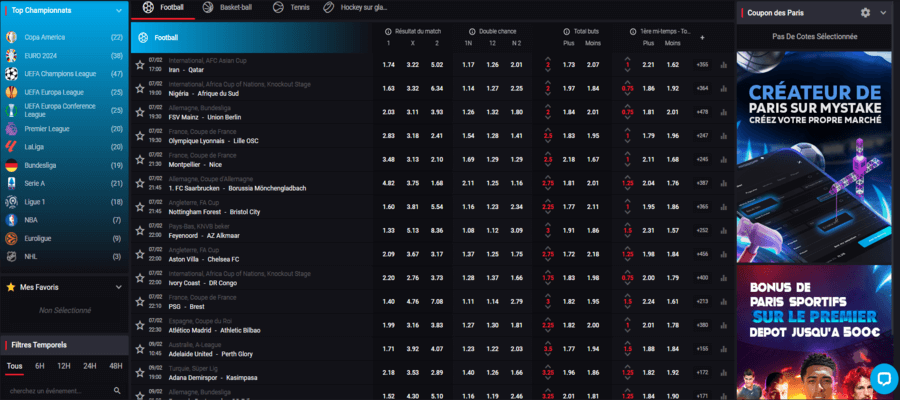Favorite the Iran - Qatar match star
900x400 pixels.
(x=139, y=65)
